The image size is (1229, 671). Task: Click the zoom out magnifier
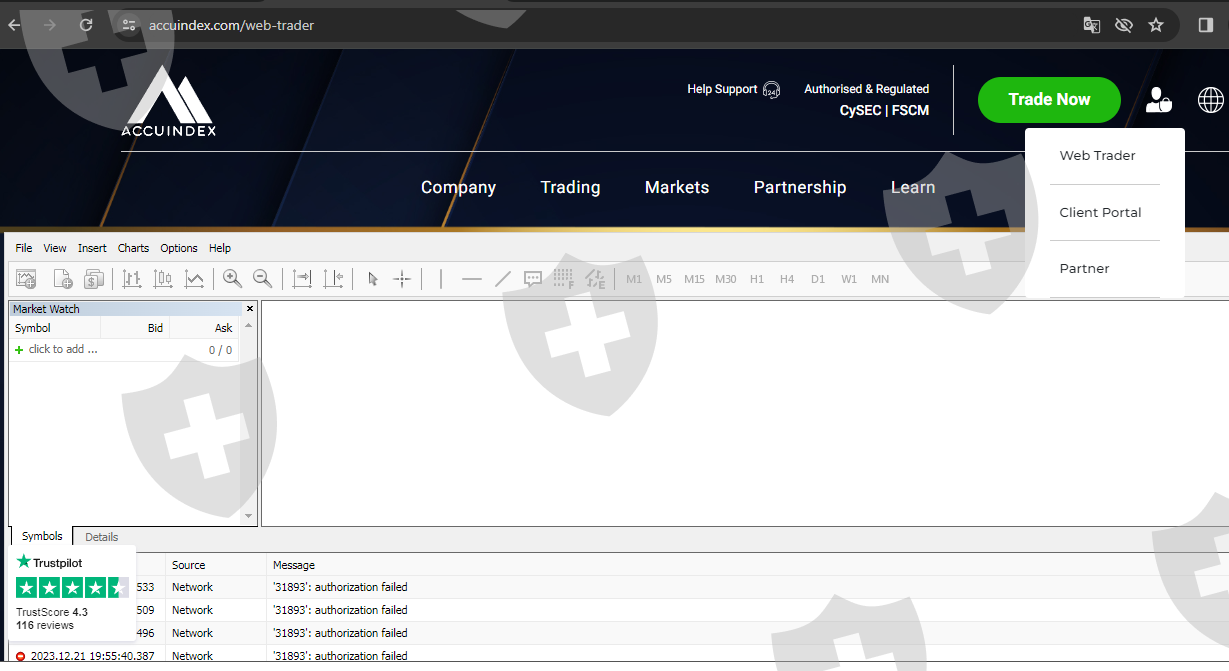262,279
